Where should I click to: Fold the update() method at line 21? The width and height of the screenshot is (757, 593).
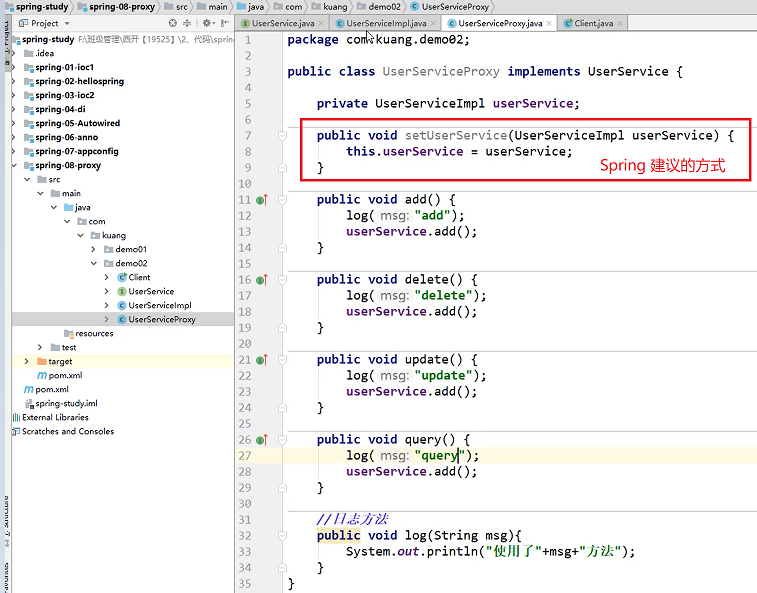[282, 360]
